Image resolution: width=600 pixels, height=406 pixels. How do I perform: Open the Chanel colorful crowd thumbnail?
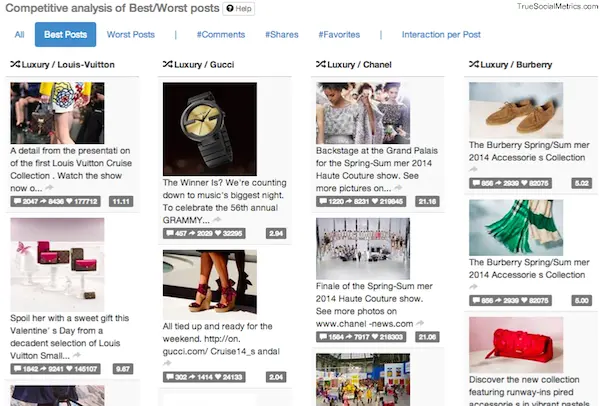363,380
